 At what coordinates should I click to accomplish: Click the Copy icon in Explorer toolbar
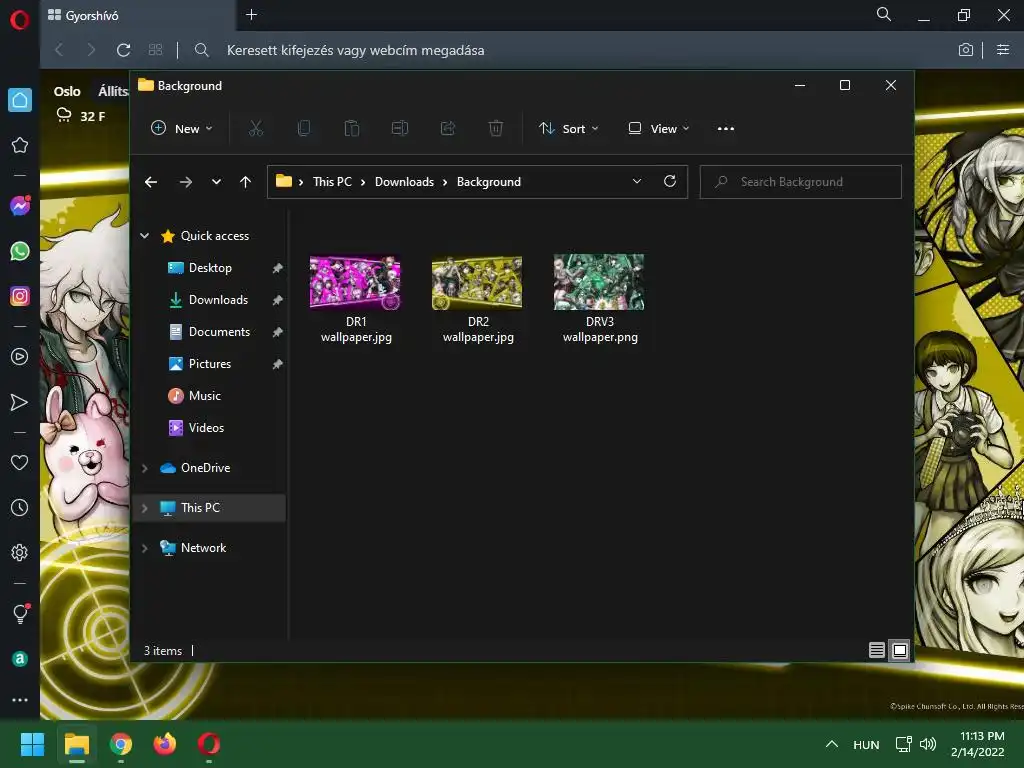[x=304, y=129]
